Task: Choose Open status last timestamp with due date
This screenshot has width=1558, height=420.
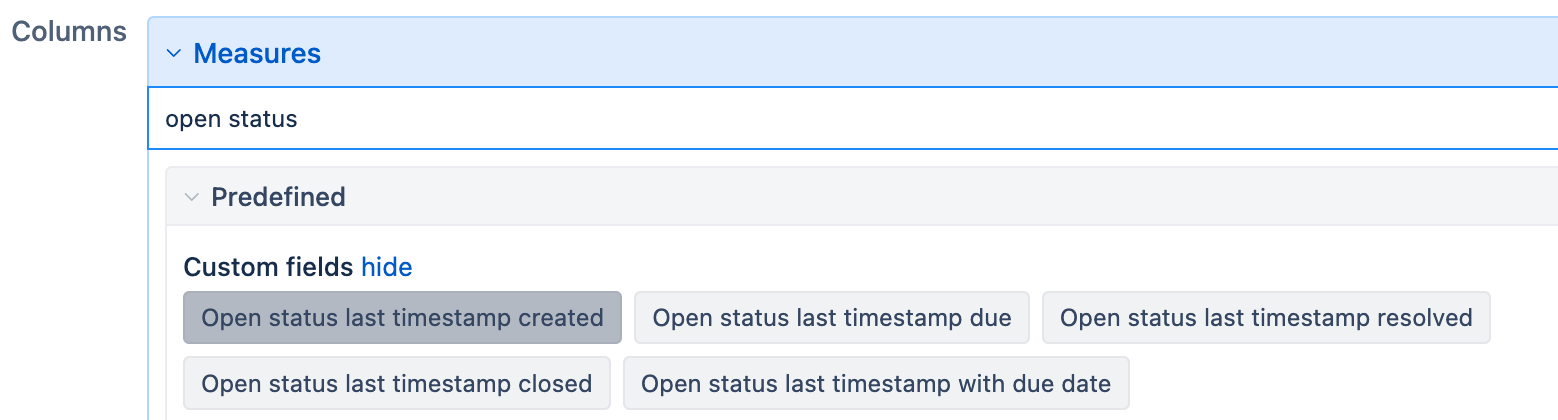Action: pos(875,383)
